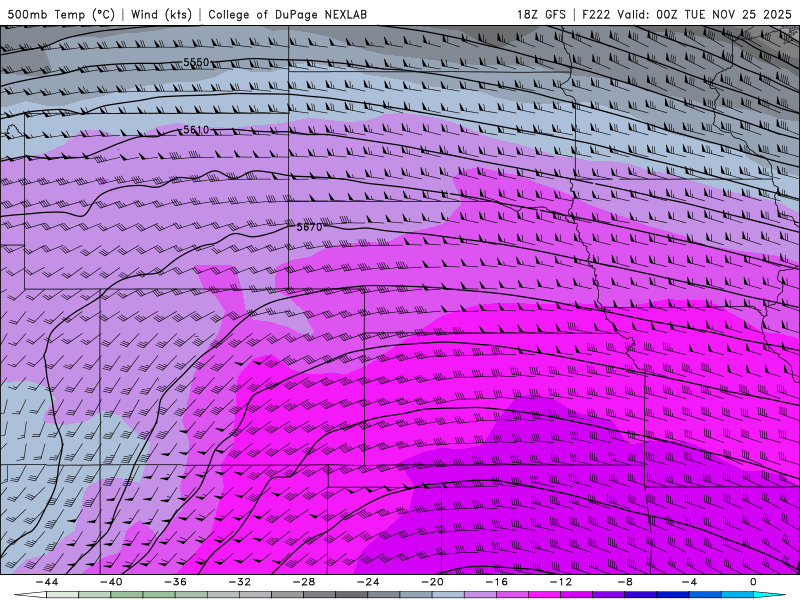Click the -8 colorbar tick label

pyautogui.click(x=625, y=582)
